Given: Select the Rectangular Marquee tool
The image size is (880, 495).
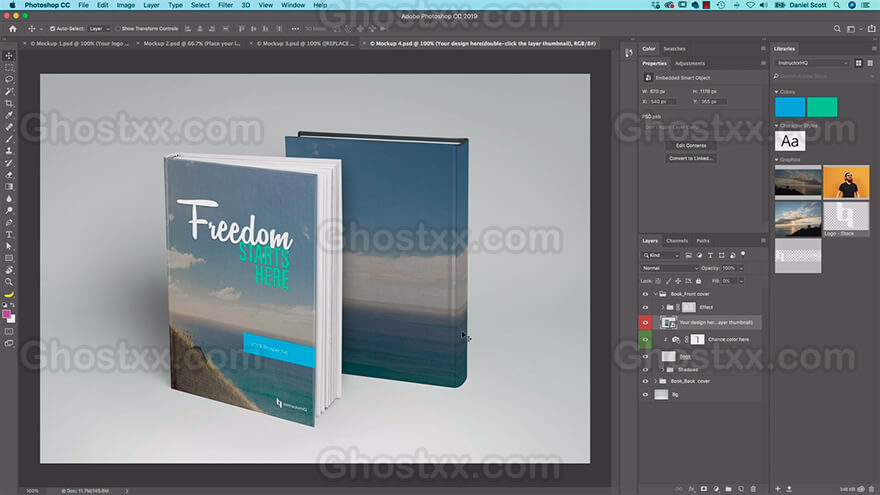Looking at the screenshot, I should [9, 67].
